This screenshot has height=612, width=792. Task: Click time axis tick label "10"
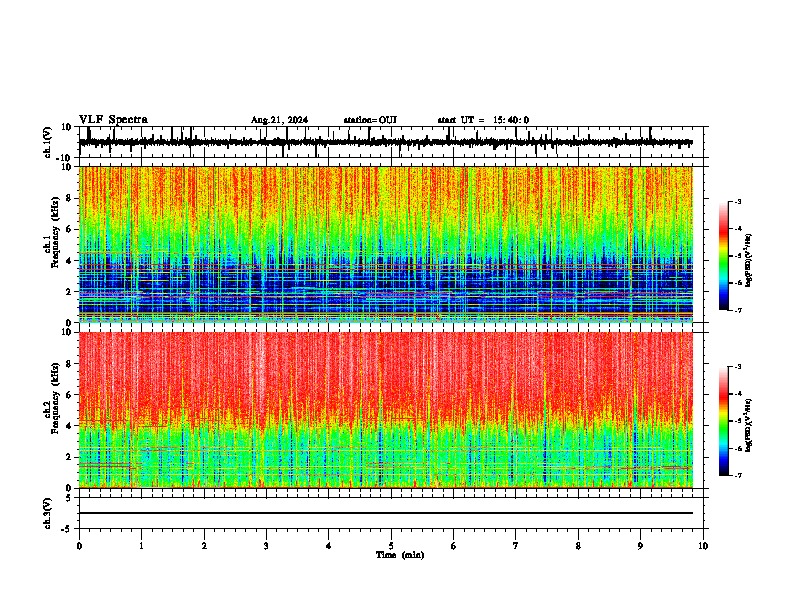(703, 546)
